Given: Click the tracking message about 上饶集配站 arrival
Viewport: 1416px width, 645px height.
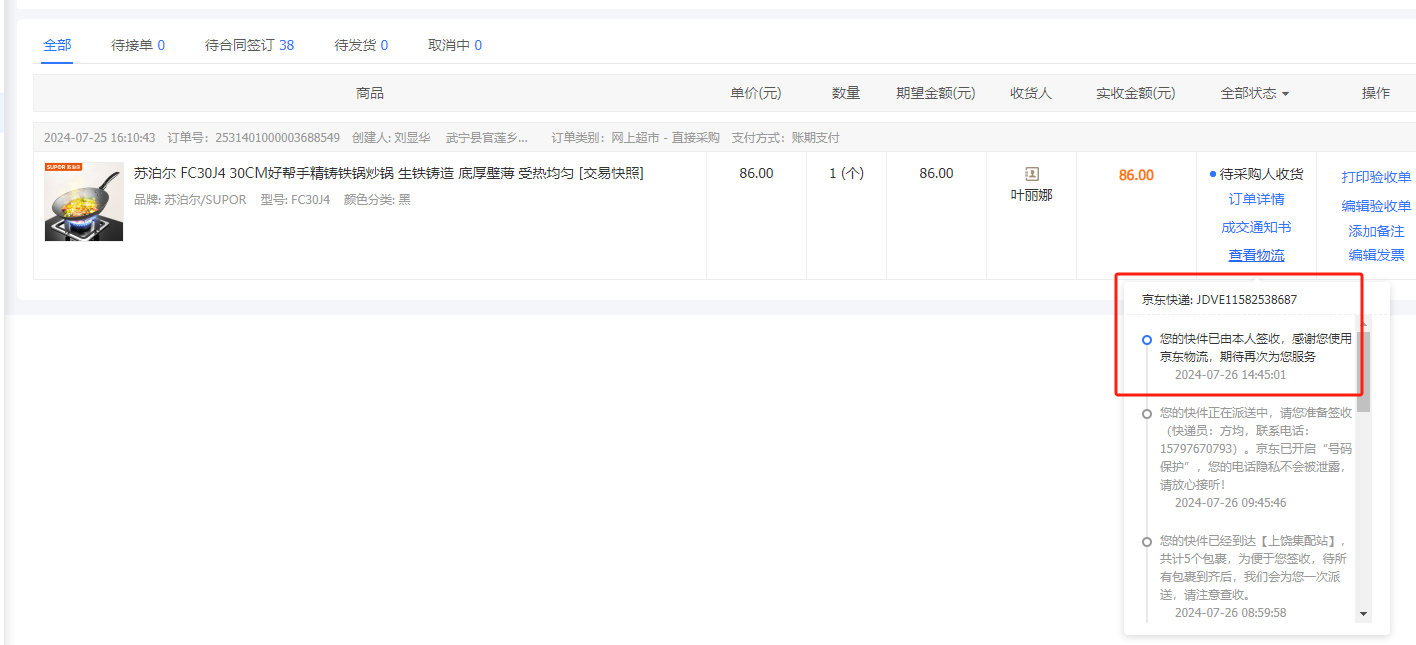Looking at the screenshot, I should pos(1255,567).
